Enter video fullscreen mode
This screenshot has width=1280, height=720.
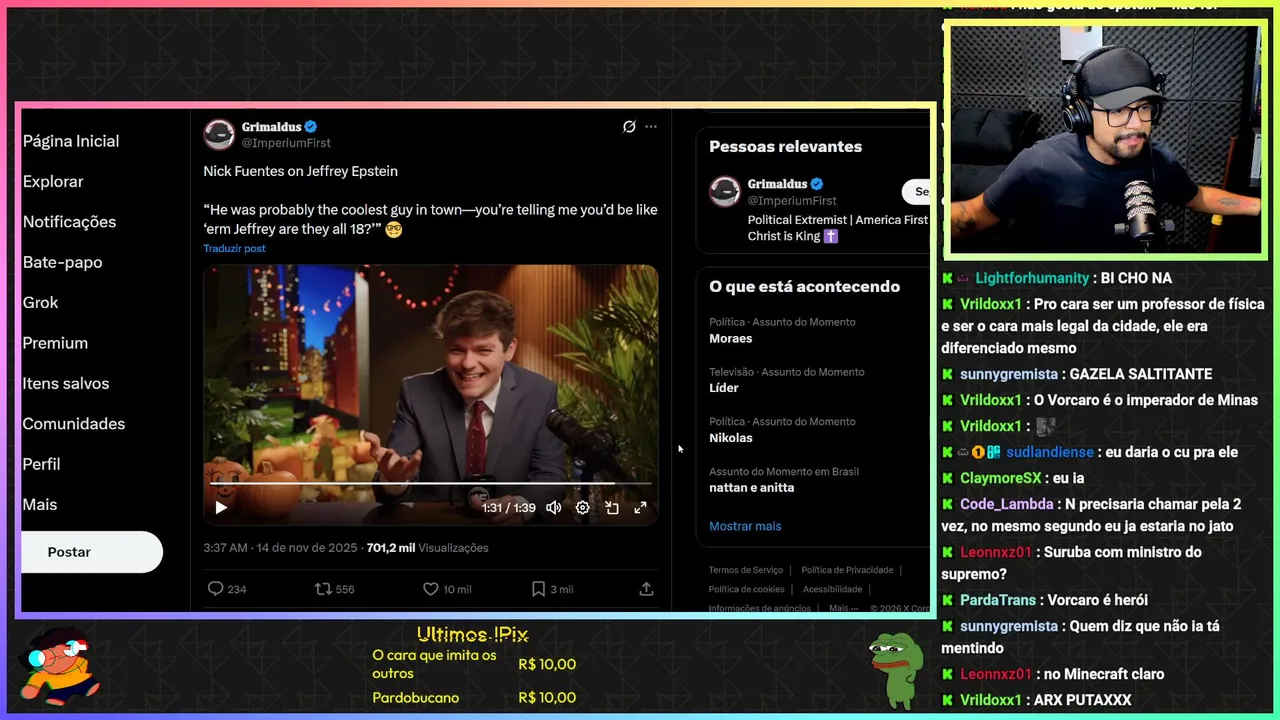point(641,508)
